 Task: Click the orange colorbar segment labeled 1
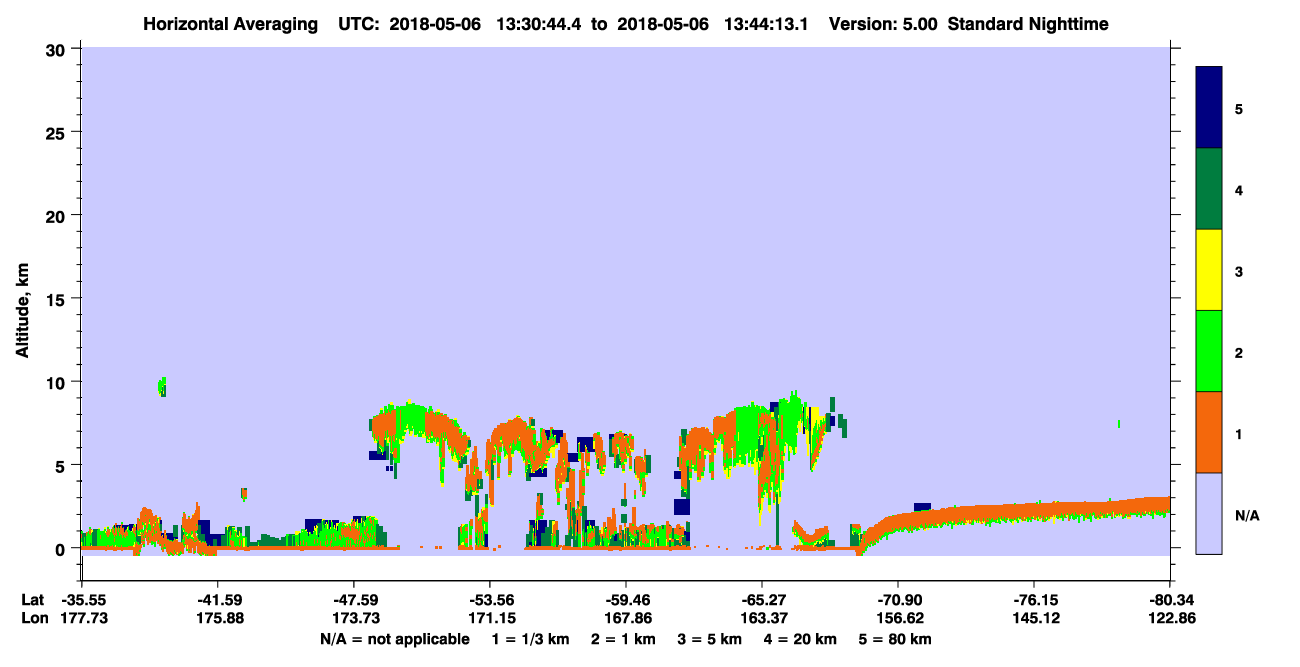tap(1209, 432)
